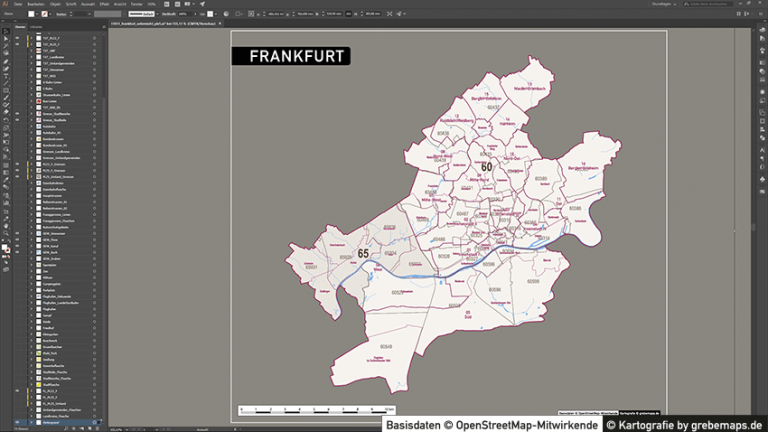768x432 pixels.
Task: Select the Gradient tool
Action: tap(6, 173)
